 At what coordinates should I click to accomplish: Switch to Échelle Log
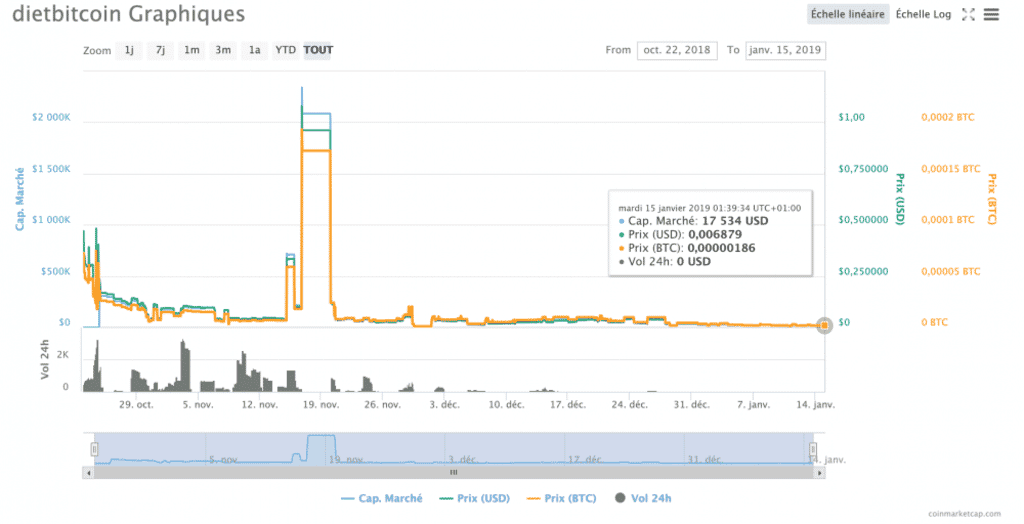[923, 14]
